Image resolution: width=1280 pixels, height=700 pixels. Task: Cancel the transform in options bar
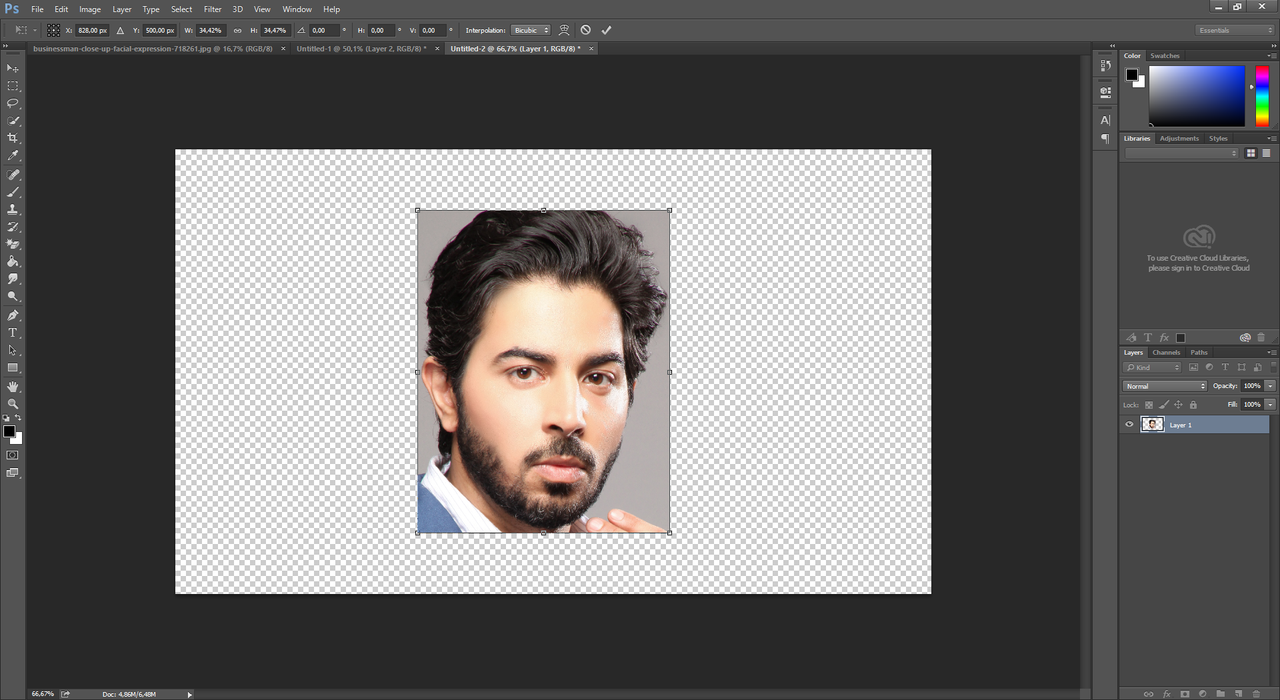click(586, 31)
